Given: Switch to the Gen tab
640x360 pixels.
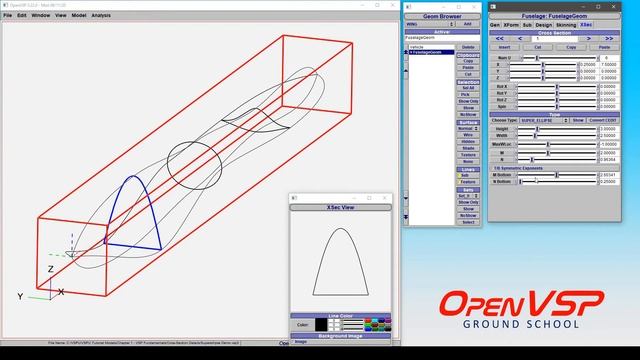Looking at the screenshot, I should coord(495,25).
